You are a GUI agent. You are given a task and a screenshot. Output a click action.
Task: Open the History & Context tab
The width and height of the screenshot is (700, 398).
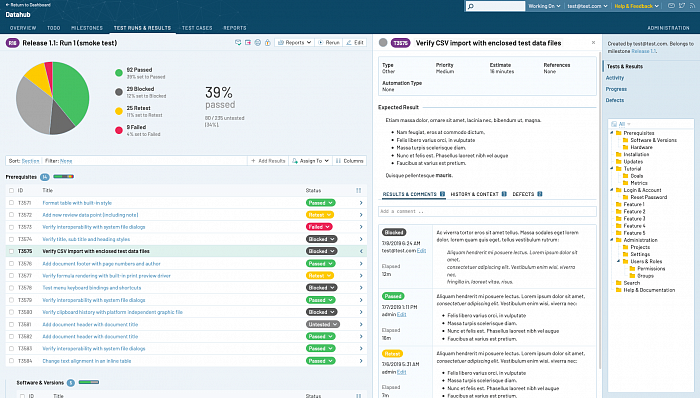click(x=478, y=194)
